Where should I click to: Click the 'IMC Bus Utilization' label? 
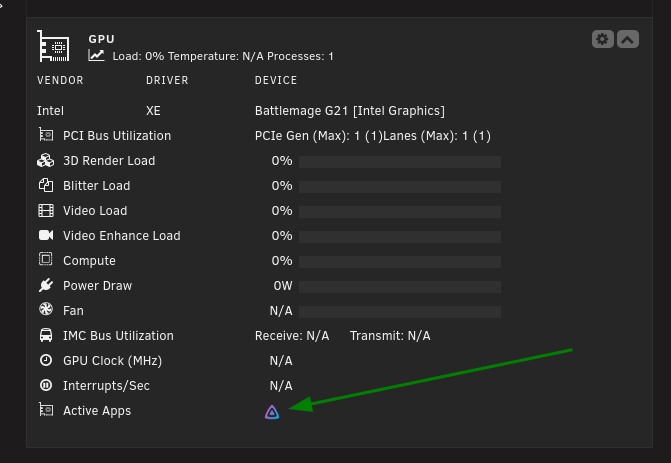pyautogui.click(x=119, y=335)
